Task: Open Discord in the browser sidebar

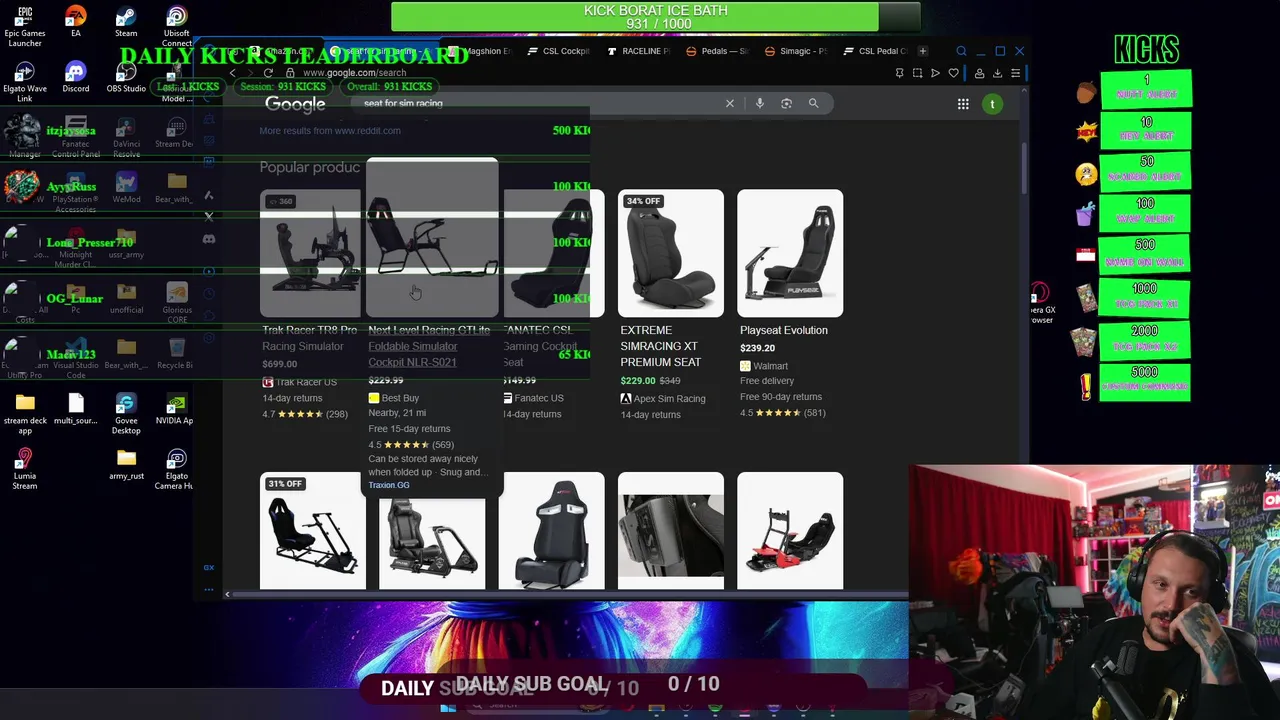Action: pyautogui.click(x=209, y=239)
